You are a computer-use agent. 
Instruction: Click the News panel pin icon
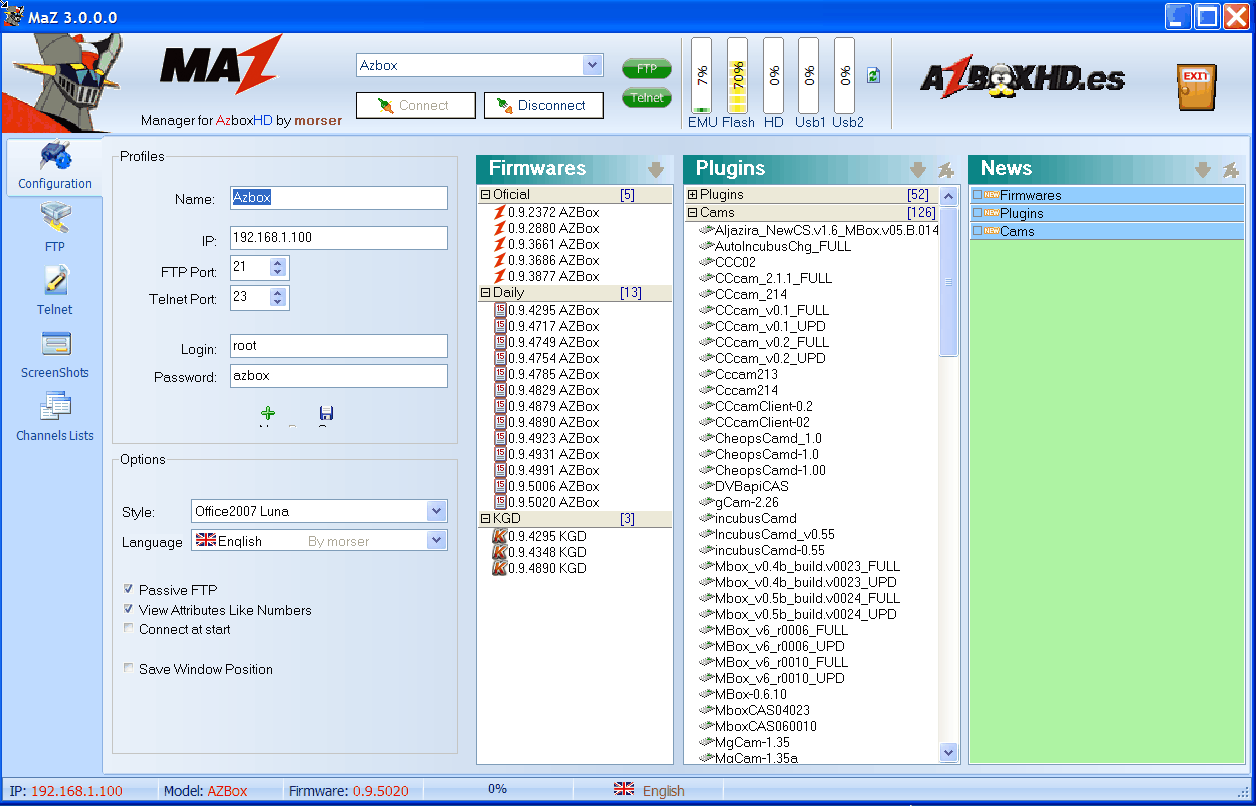pos(1230,169)
